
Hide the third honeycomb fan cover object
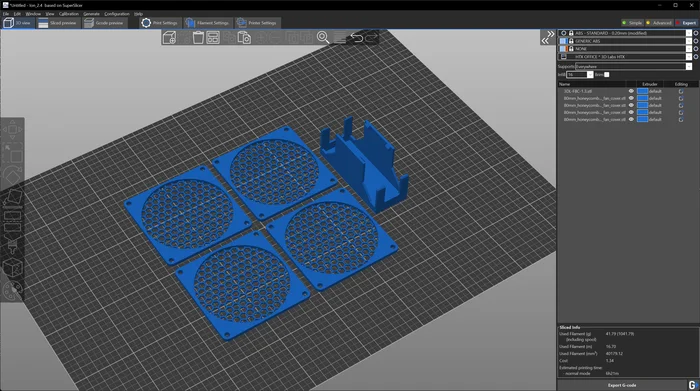(x=631, y=112)
